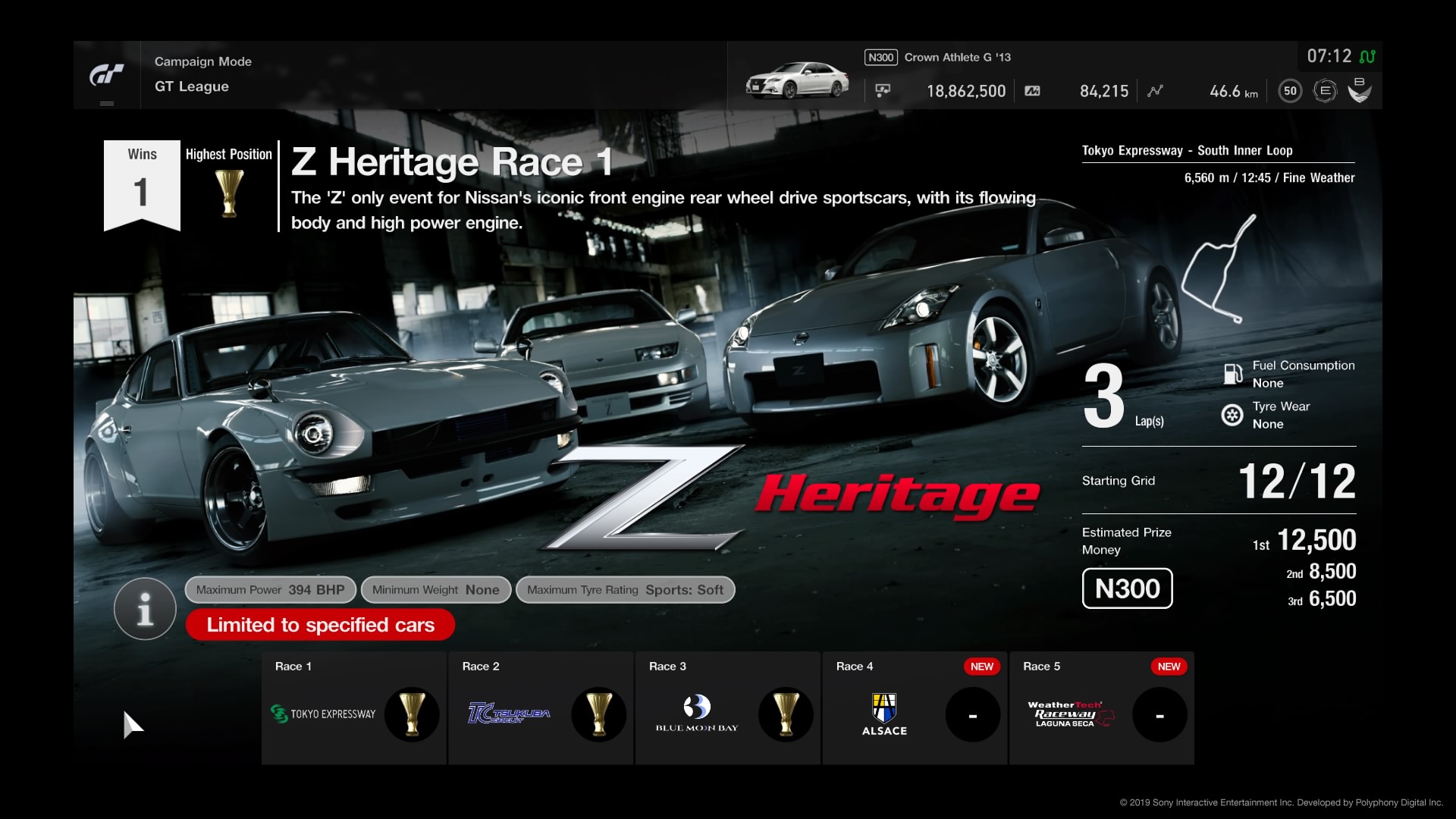Click the Blue Moon Bay logo in Race 3
This screenshot has height=819, width=1456.
(x=697, y=714)
